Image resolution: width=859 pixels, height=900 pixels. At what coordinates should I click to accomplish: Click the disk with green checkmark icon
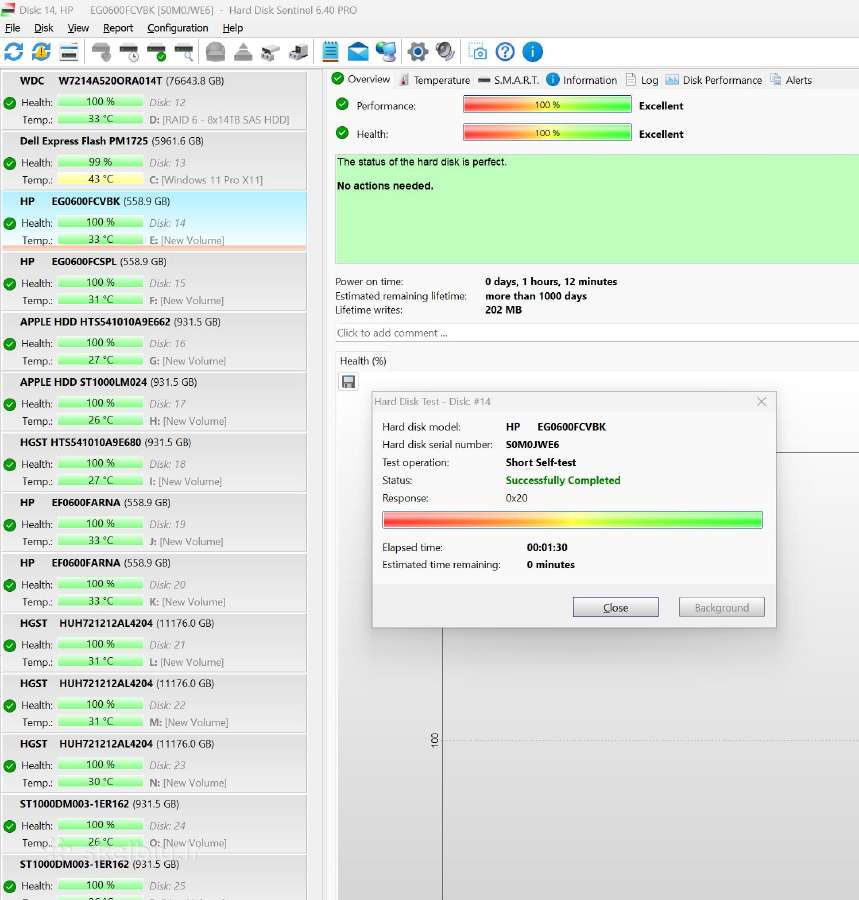point(157,52)
